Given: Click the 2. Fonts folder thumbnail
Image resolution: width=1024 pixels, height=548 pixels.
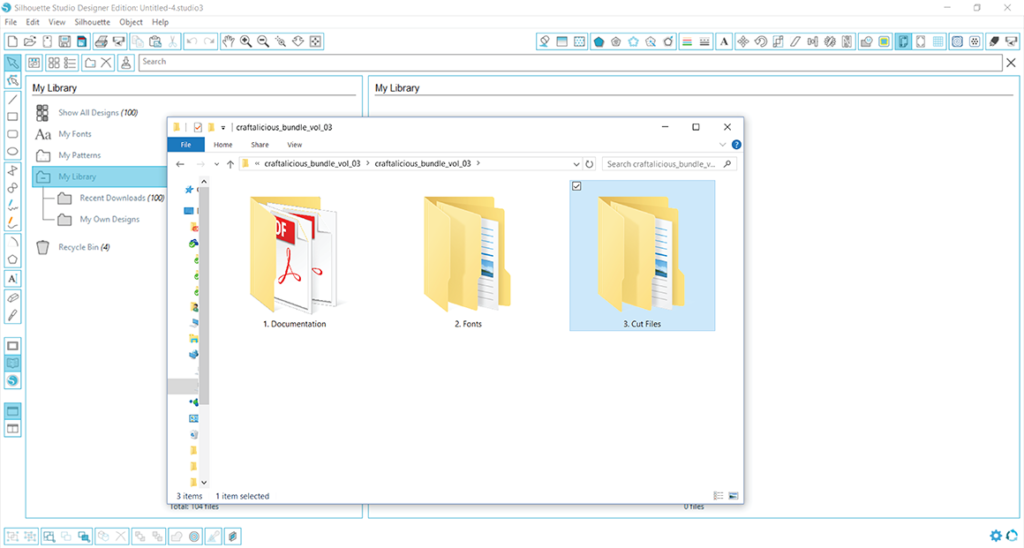Looking at the screenshot, I should pyautogui.click(x=468, y=256).
